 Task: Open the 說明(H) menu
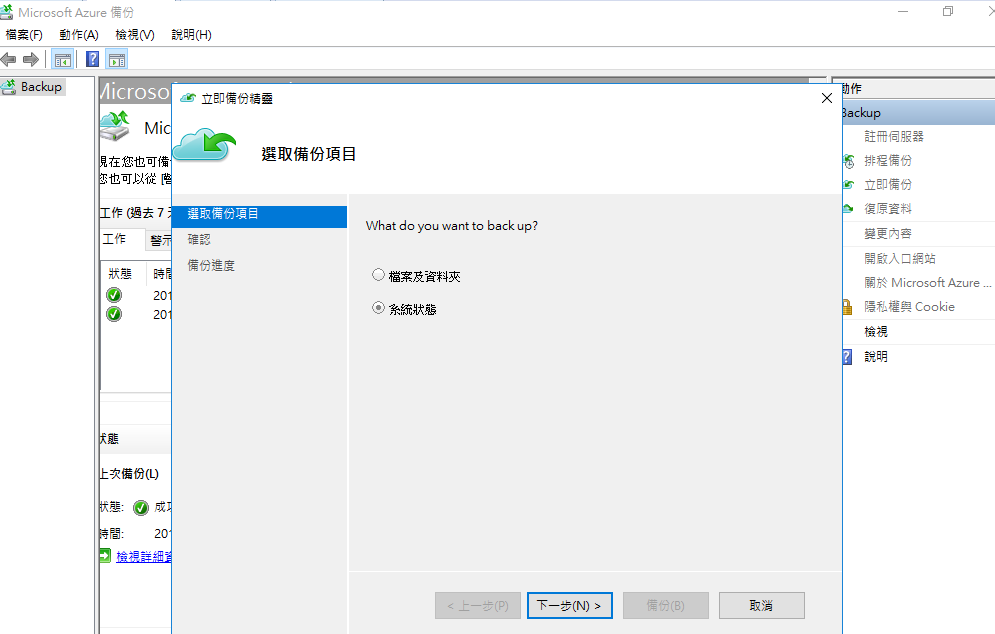(x=192, y=35)
